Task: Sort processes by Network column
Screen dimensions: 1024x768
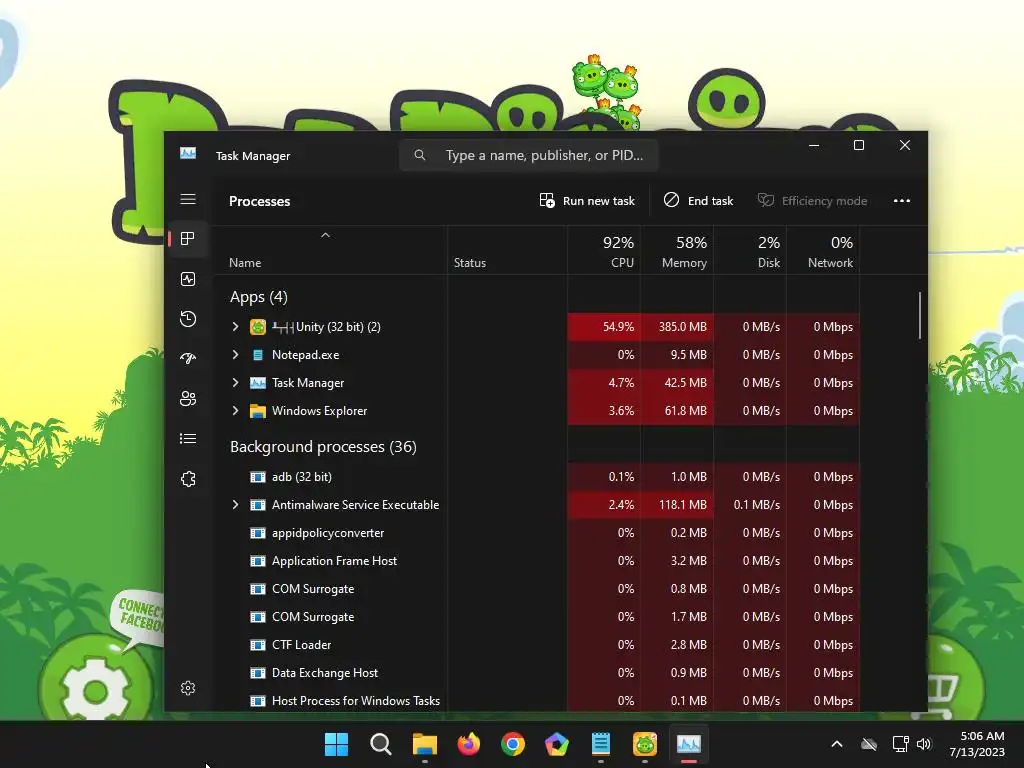Action: pyautogui.click(x=824, y=251)
